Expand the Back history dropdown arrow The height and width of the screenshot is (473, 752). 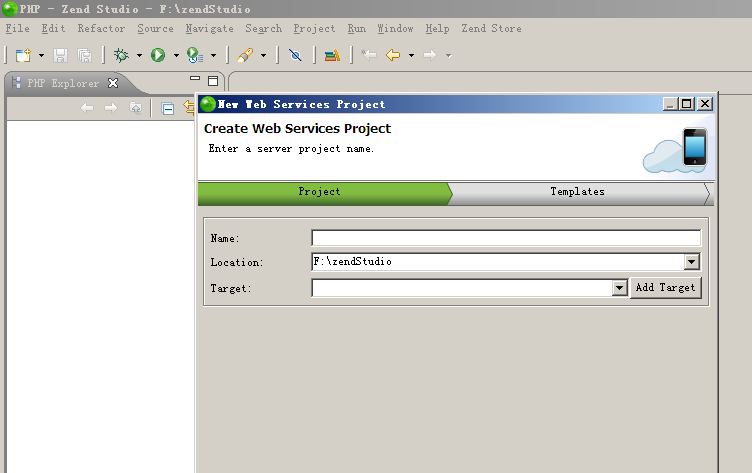[x=411, y=56]
